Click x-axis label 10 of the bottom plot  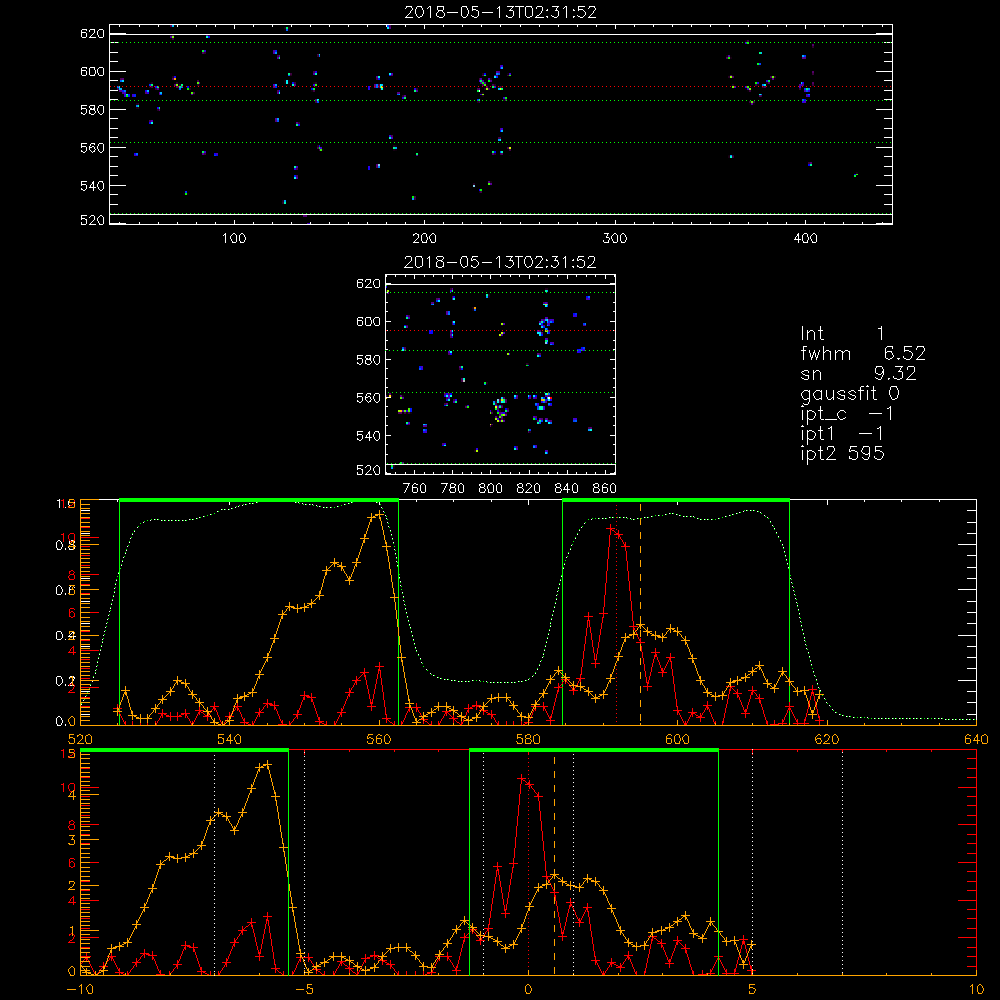point(976,990)
